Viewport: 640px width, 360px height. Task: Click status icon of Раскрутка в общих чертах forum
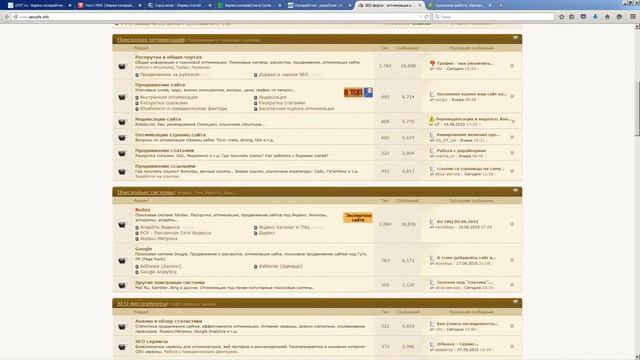click(122, 66)
